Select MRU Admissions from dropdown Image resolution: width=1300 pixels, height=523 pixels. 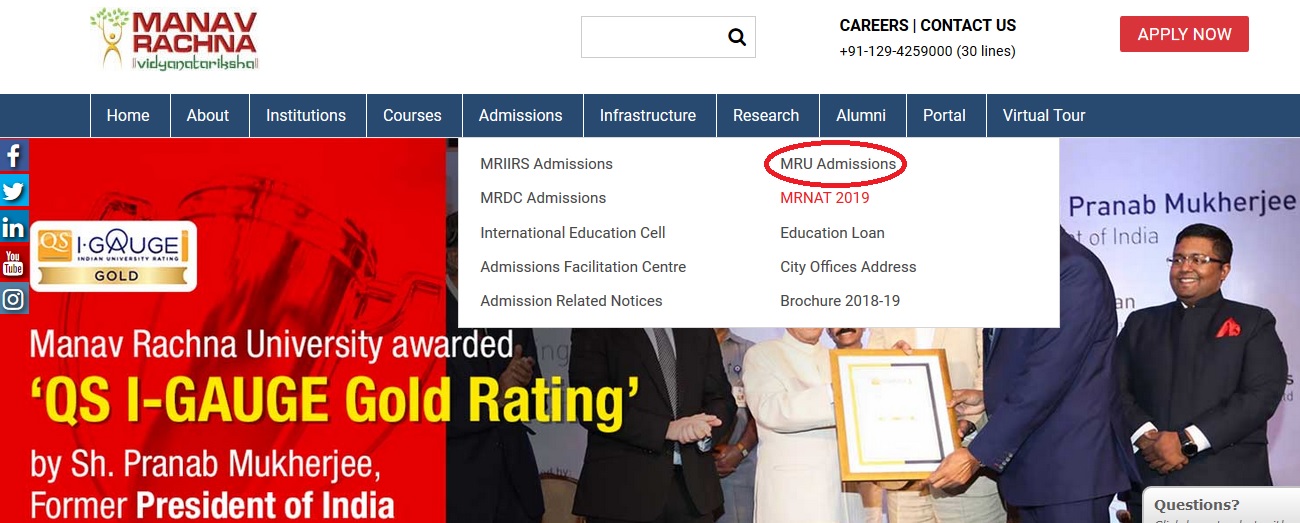pos(838,164)
